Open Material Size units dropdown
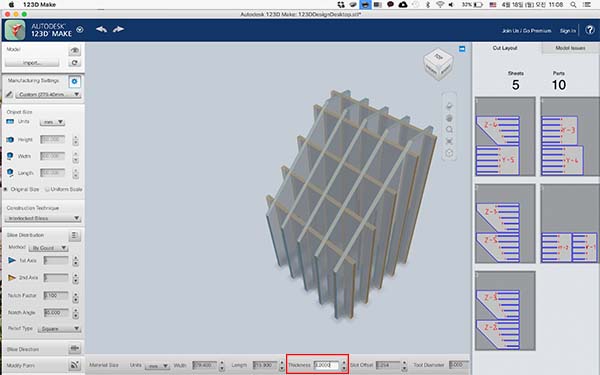The image size is (600, 375). tap(157, 366)
